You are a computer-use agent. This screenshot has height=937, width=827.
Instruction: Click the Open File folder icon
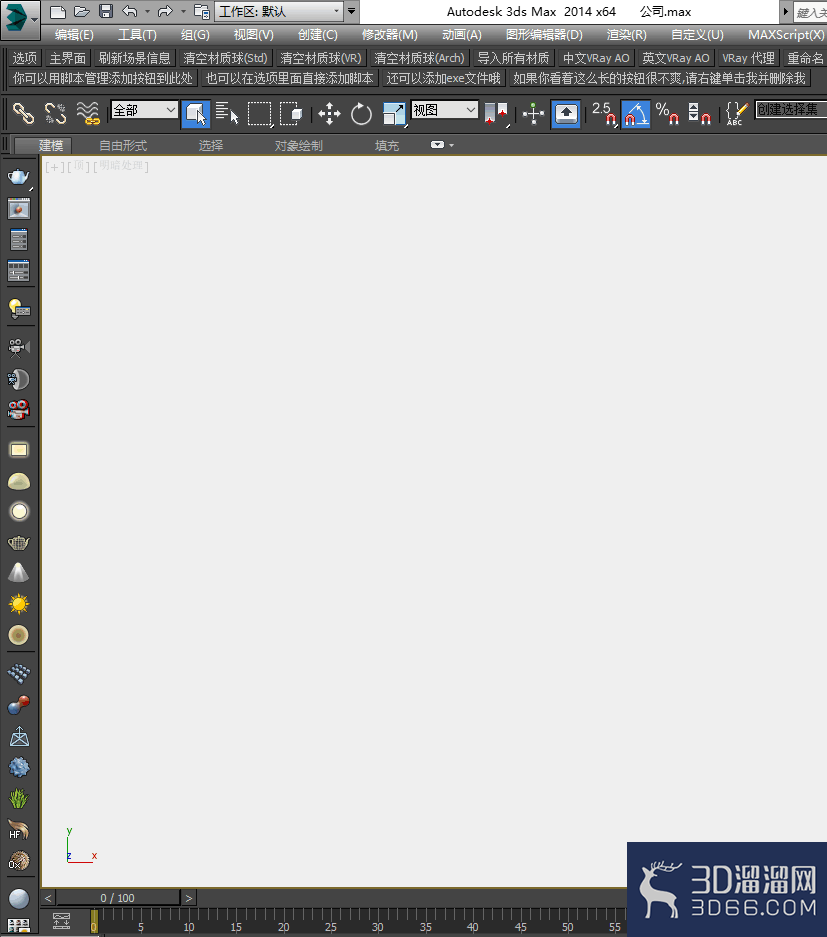(x=82, y=11)
